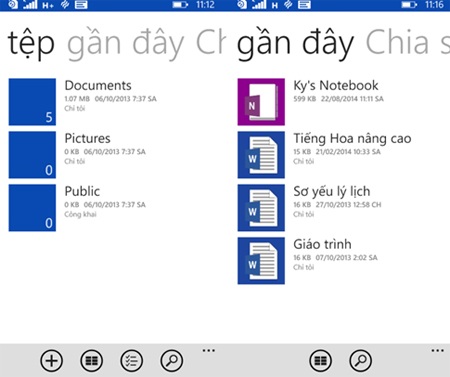Tap the right status bar message icon
Screen dimensions: 450x377
tap(304, 5)
